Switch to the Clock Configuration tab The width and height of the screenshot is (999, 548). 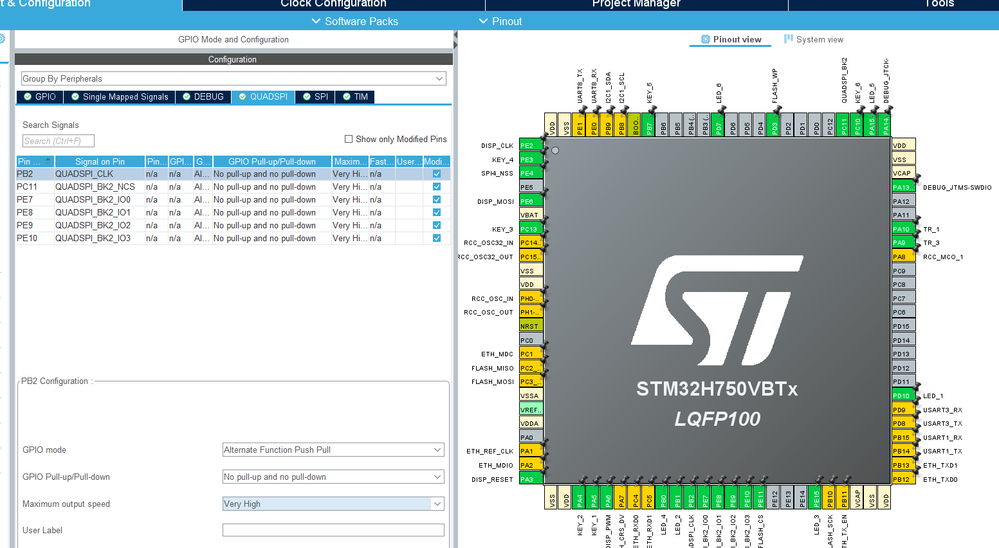click(333, 4)
